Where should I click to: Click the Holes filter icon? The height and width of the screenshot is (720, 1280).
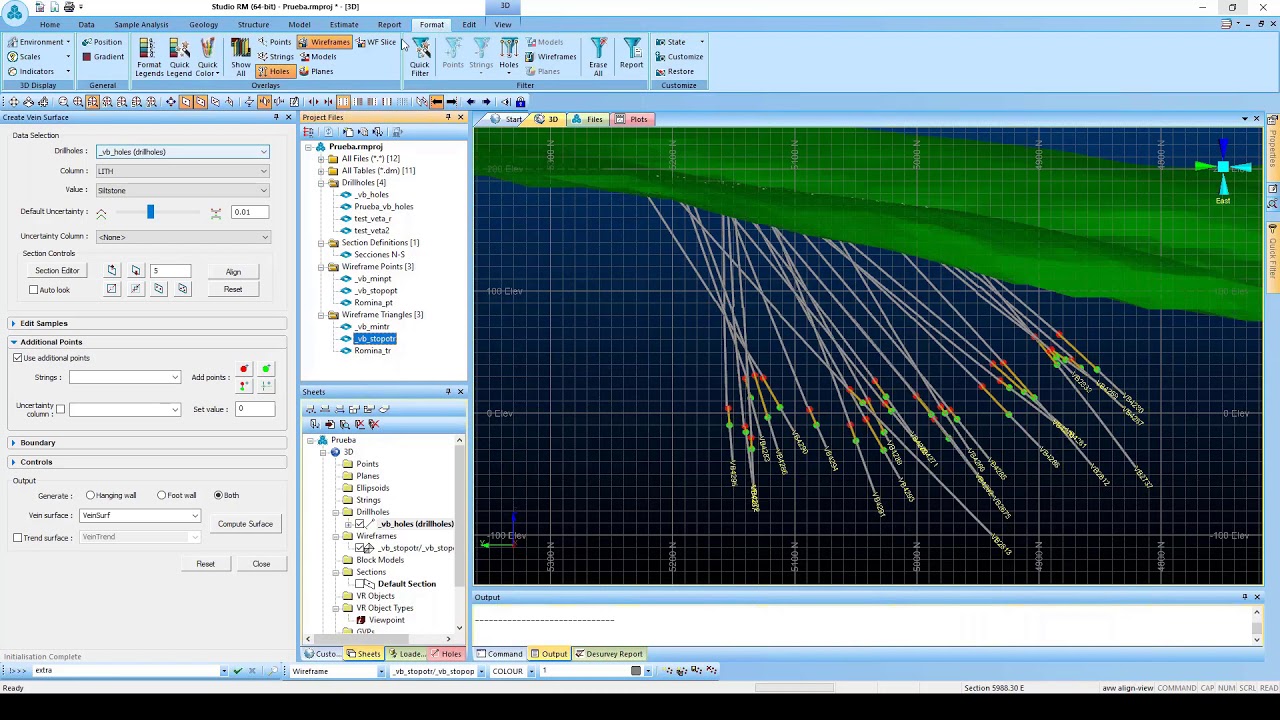(509, 54)
